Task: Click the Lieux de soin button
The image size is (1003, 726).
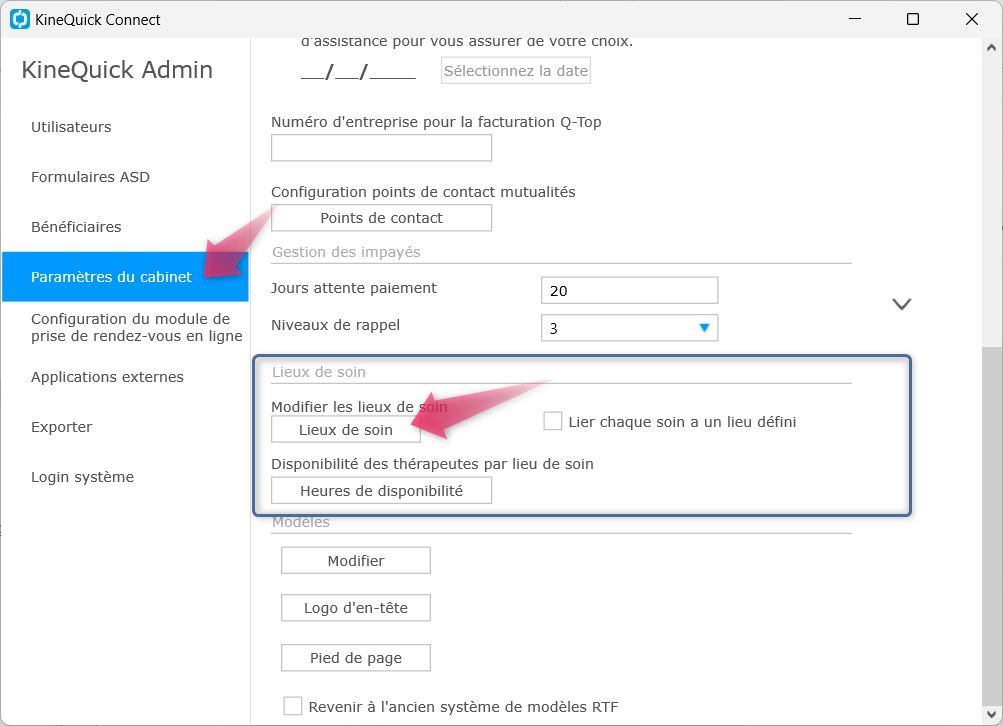Action: tap(345, 430)
